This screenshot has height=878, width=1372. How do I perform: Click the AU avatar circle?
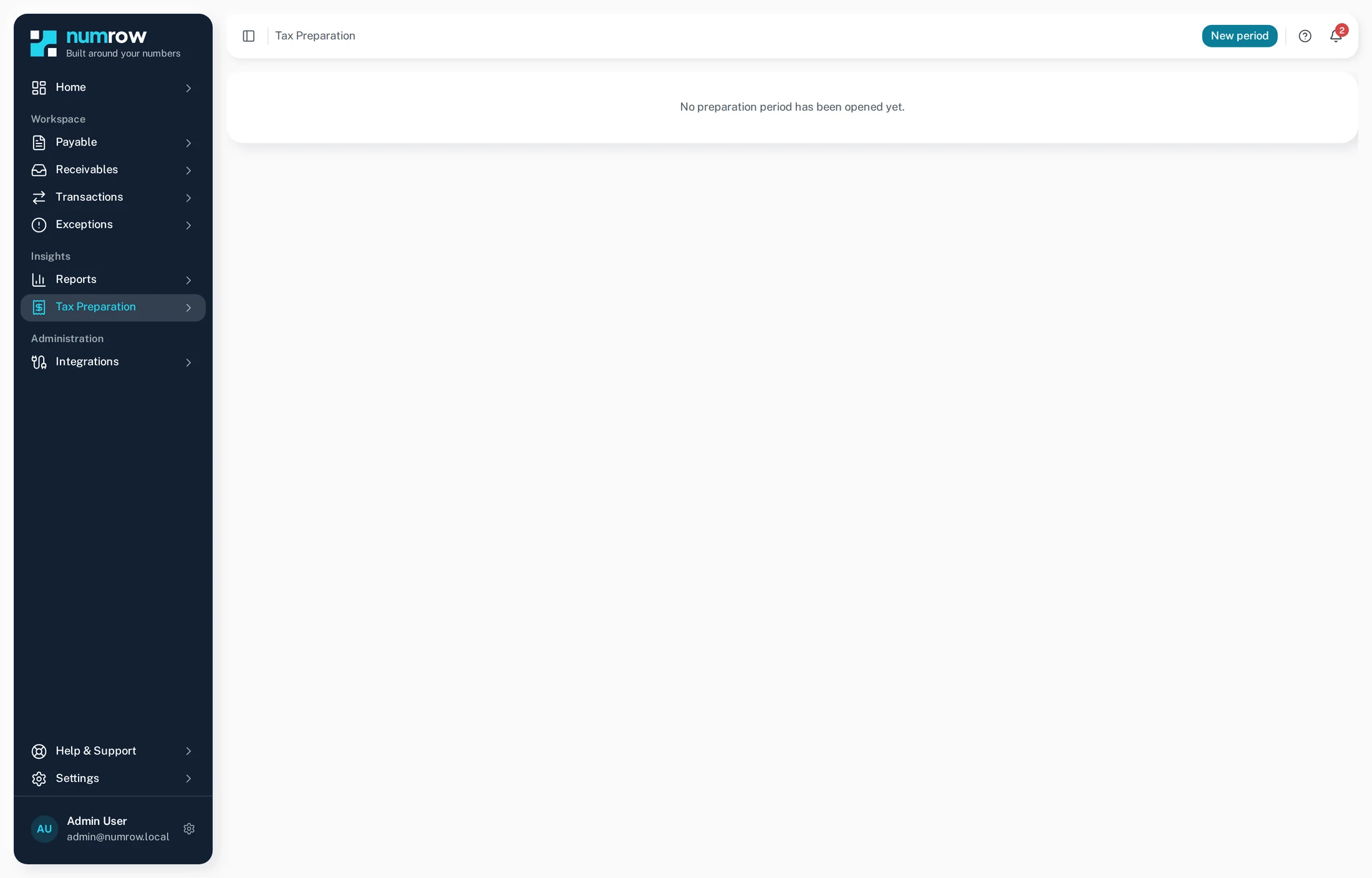(44, 829)
